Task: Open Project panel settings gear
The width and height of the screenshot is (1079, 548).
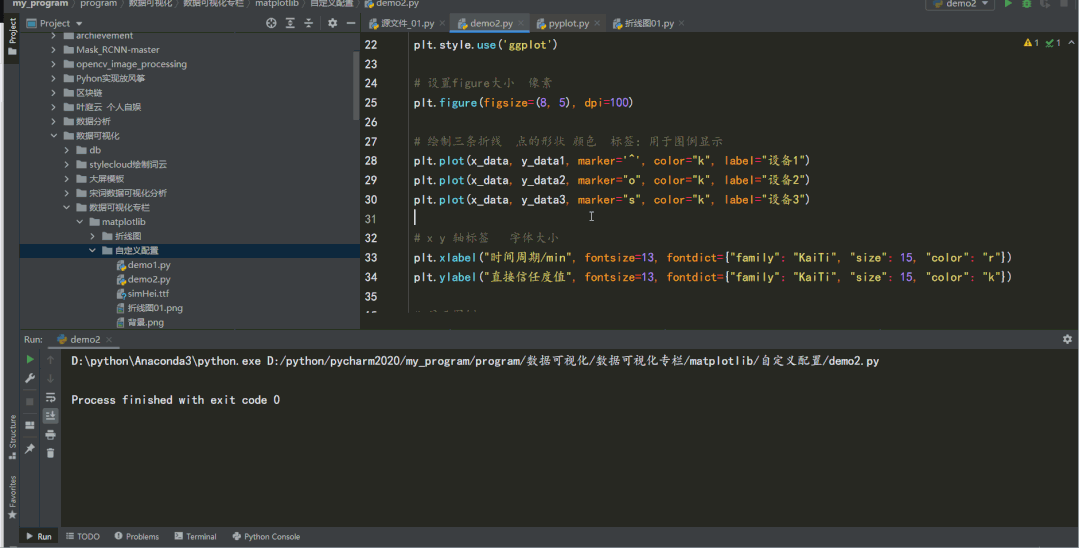Action: pos(332,23)
